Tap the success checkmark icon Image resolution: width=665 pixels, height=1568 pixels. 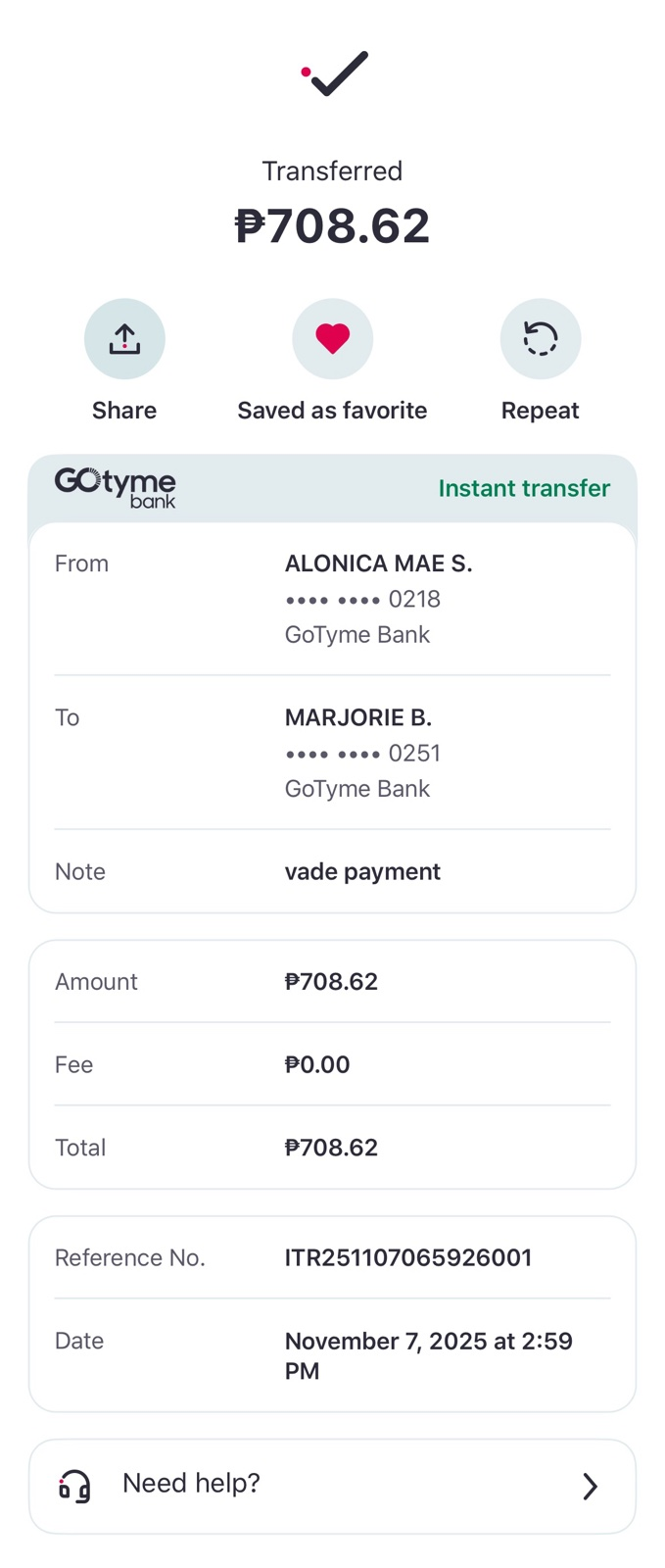pos(335,73)
